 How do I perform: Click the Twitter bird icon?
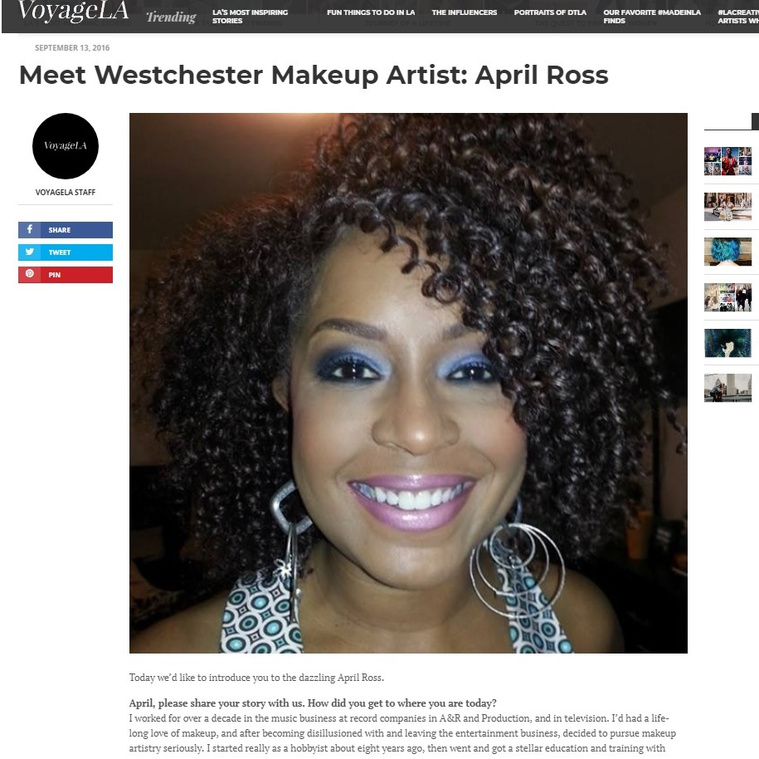(30, 252)
